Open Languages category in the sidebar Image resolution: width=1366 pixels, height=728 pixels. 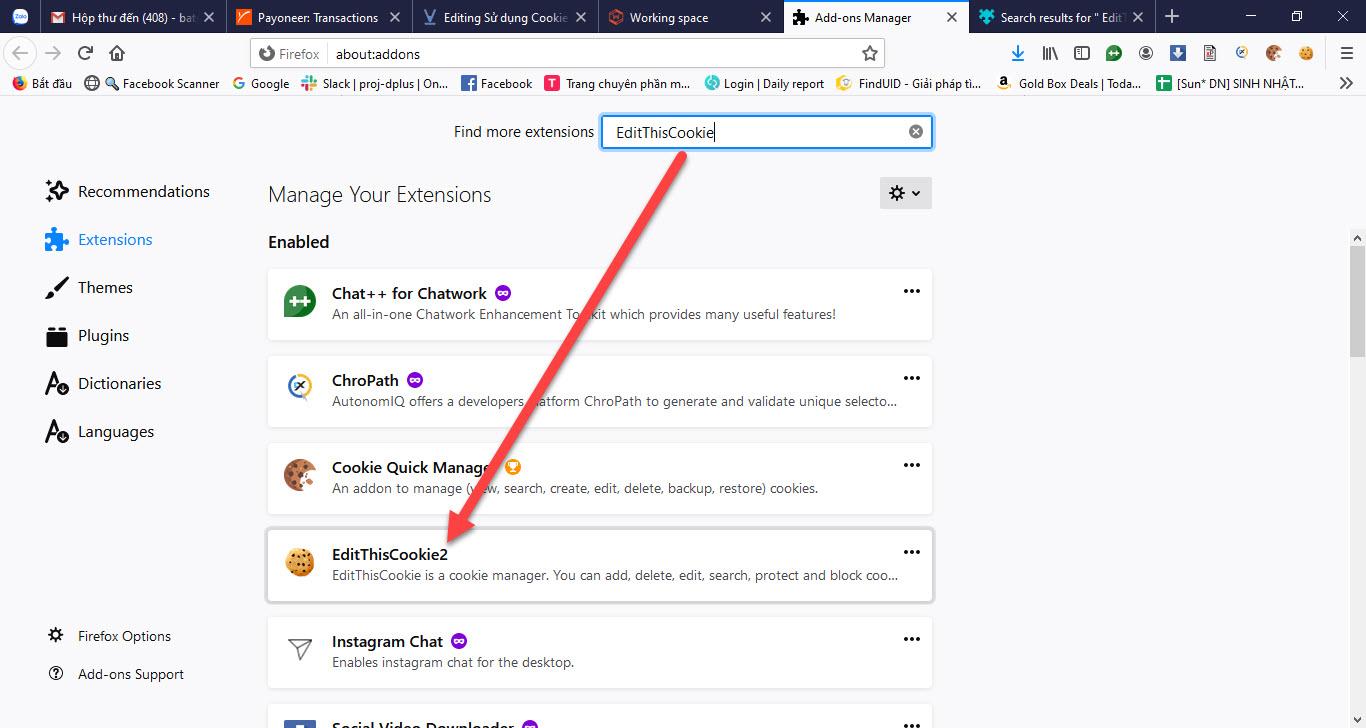(x=99, y=431)
